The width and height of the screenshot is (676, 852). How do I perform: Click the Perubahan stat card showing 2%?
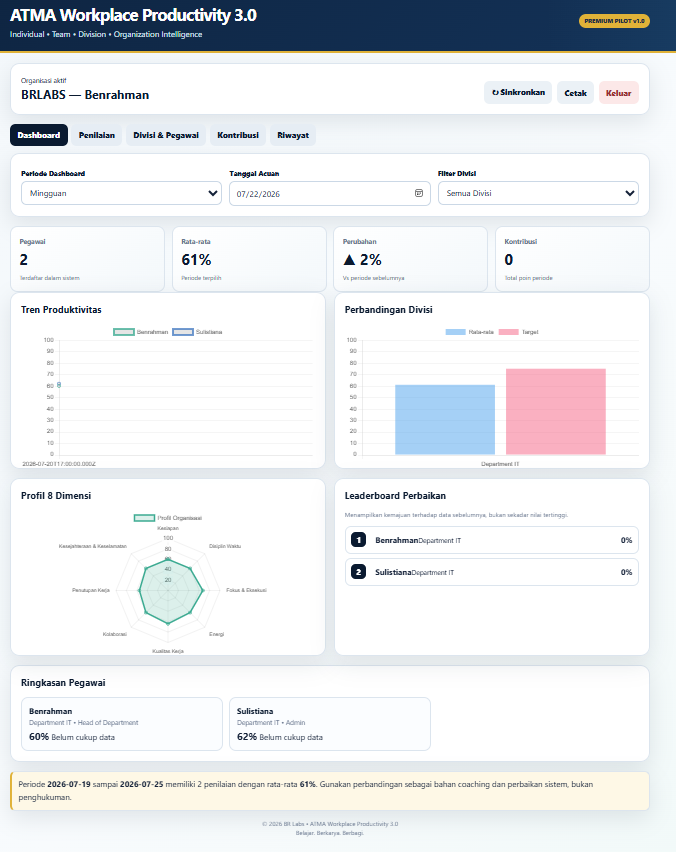click(411, 259)
